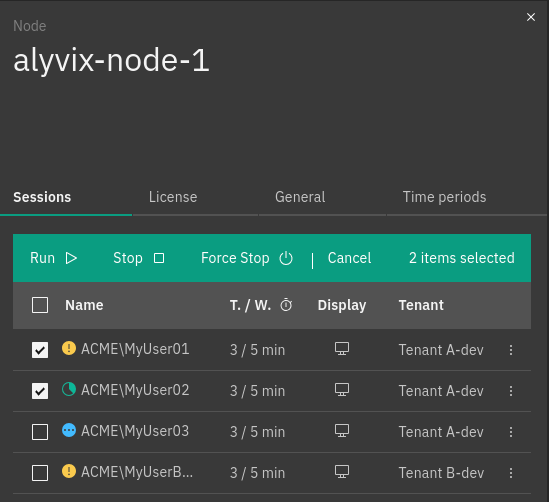This screenshot has width=549, height=502.
Task: Check the ACME\MyUserB session checkbox
Action: point(40,473)
